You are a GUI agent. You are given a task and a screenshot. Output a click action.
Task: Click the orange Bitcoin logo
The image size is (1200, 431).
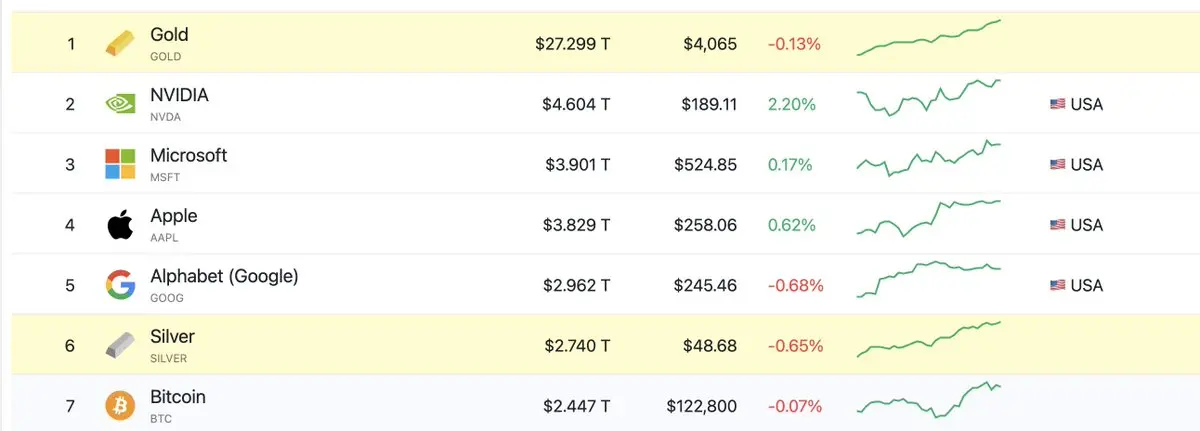tap(119, 406)
